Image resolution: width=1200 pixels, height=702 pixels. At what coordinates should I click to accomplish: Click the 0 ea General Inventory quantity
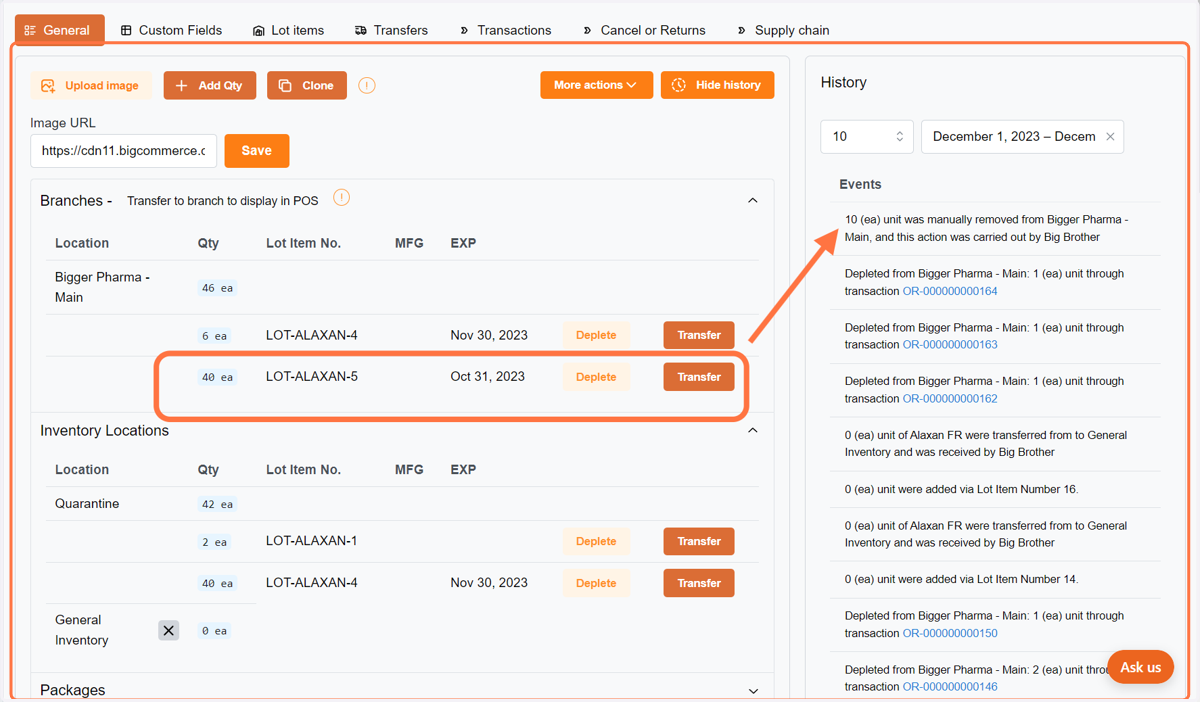214,631
